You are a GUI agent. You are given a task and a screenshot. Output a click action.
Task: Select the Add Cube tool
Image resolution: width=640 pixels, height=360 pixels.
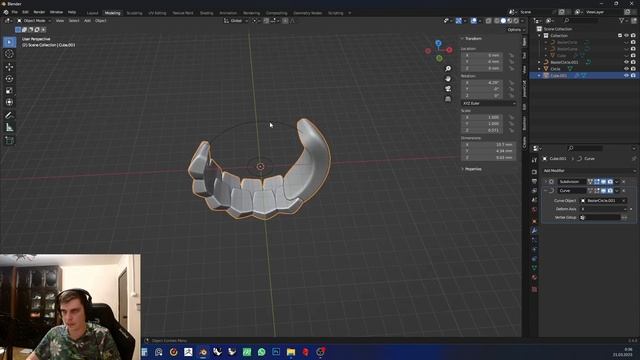tap(9, 140)
